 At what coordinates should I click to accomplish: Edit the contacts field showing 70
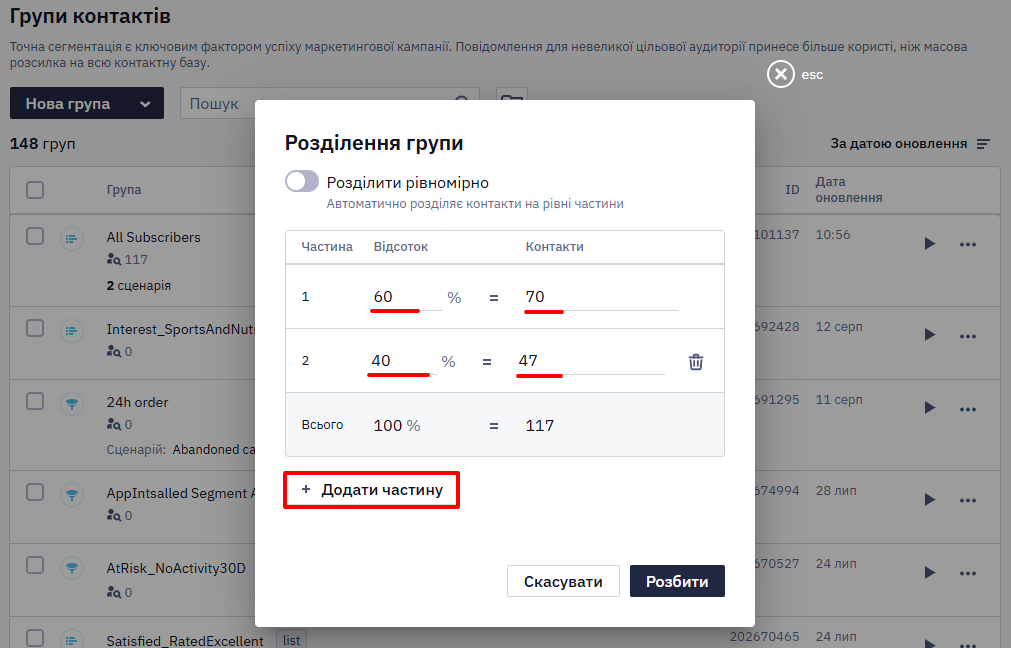pos(601,297)
